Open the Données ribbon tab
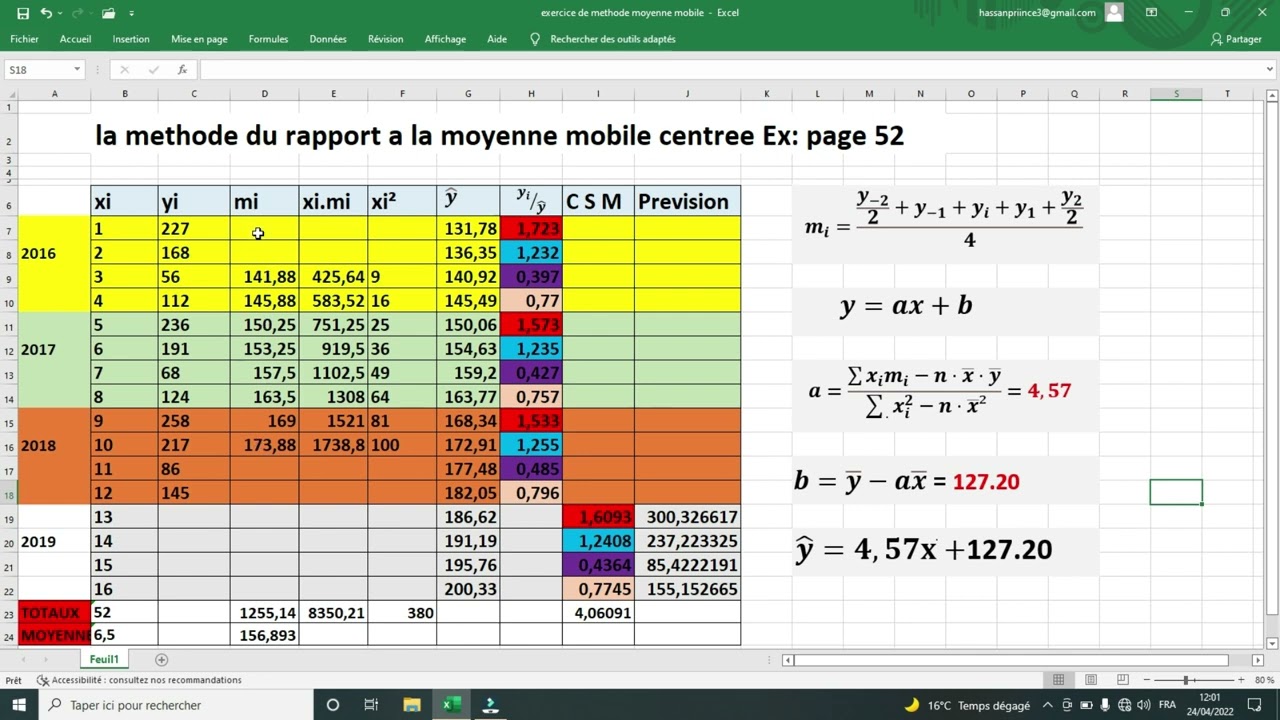 click(328, 39)
